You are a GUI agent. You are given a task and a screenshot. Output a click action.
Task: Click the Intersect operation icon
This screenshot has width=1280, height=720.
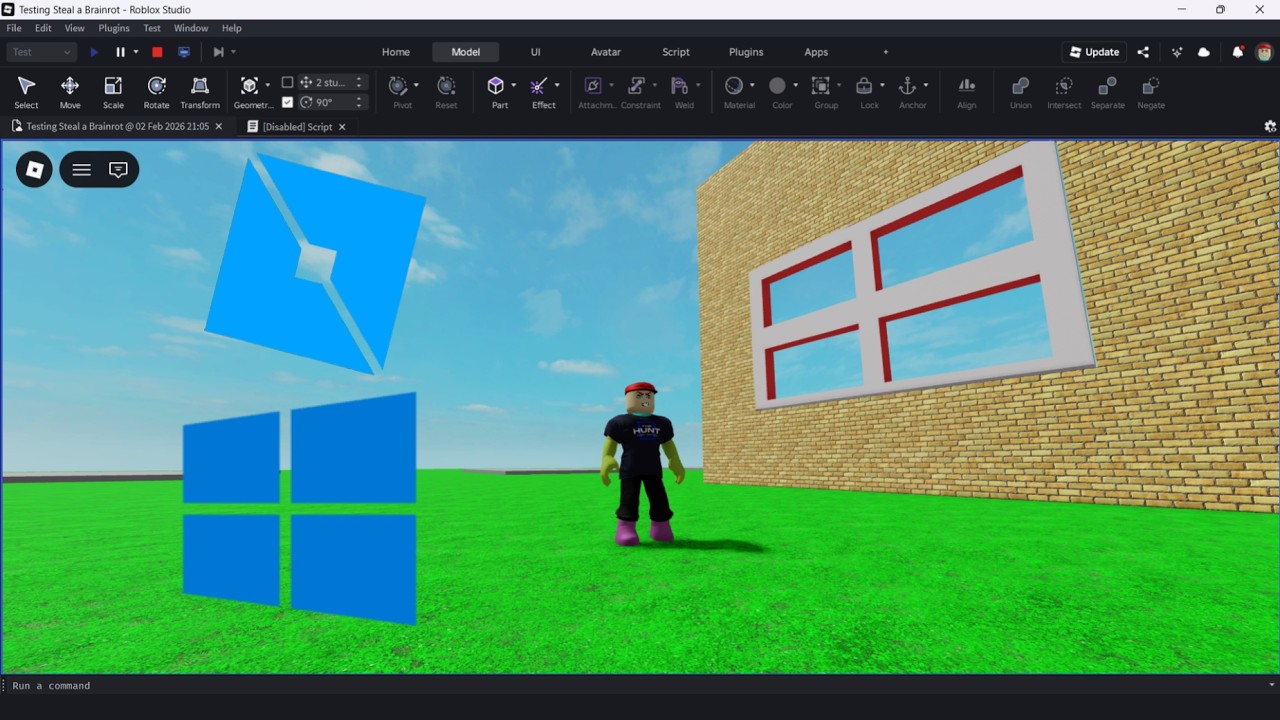coord(1064,86)
